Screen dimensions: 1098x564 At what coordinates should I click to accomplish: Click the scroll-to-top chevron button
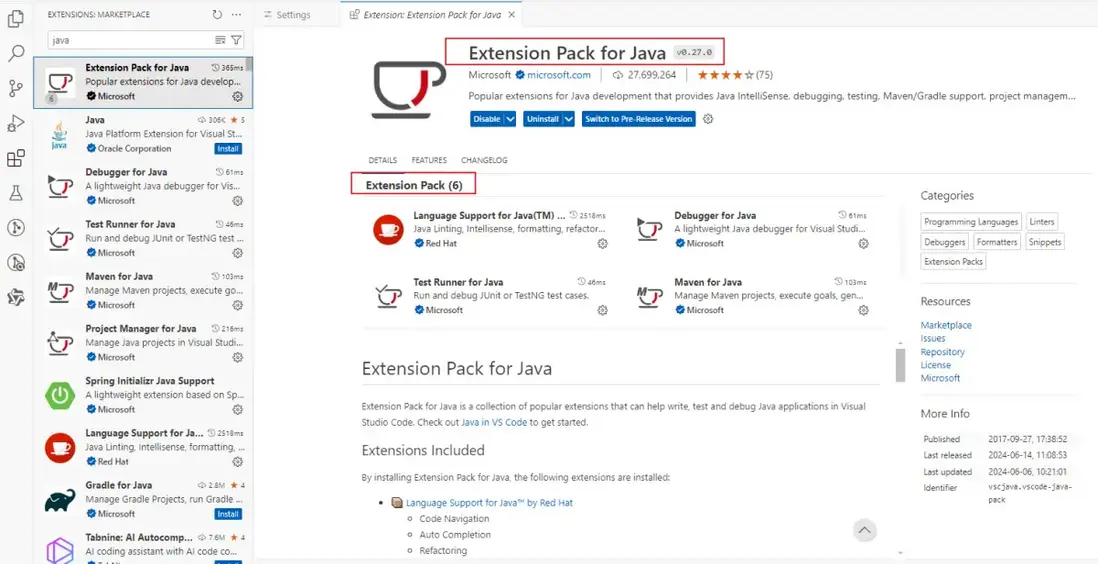(865, 530)
